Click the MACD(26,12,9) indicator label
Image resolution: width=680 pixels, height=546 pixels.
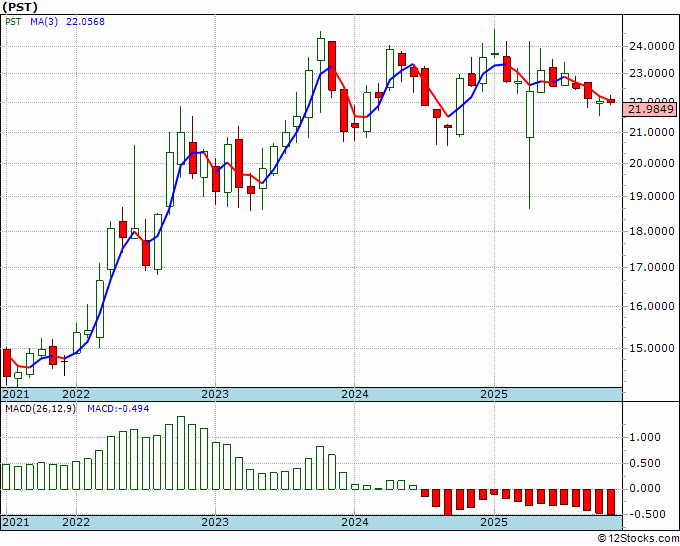click(40, 409)
